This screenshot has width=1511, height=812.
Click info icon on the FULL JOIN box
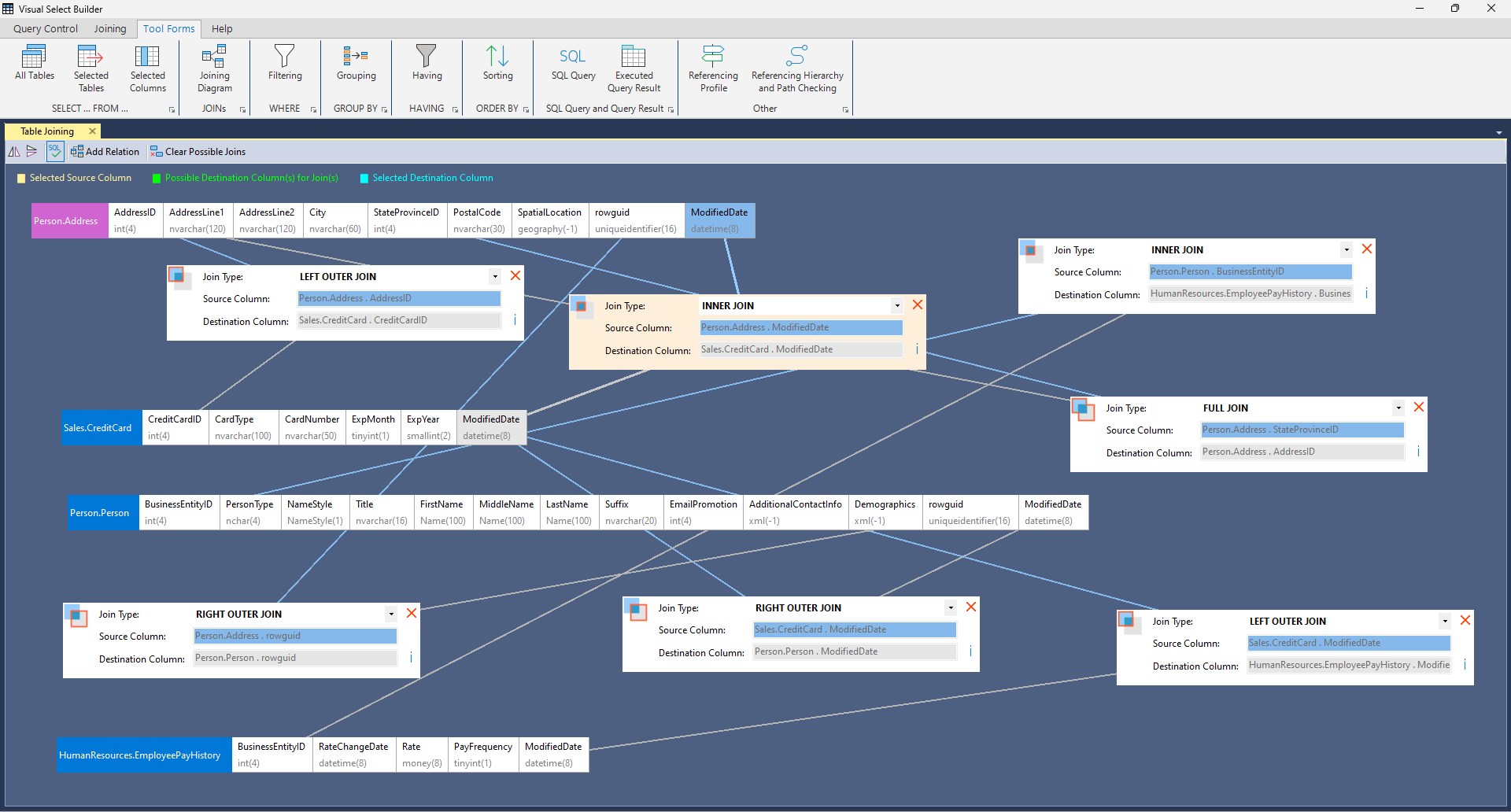(1418, 452)
